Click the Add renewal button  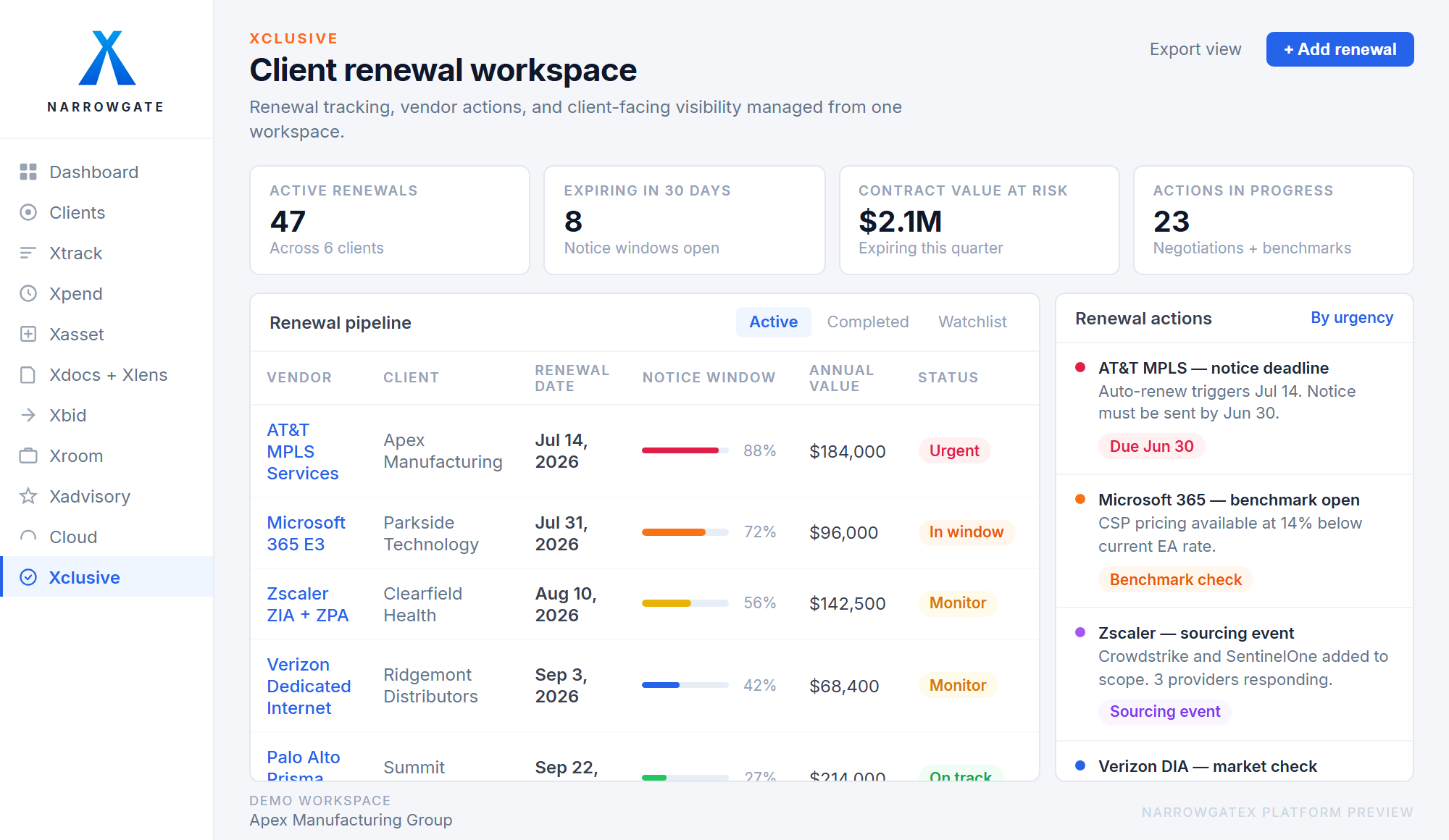click(x=1340, y=49)
